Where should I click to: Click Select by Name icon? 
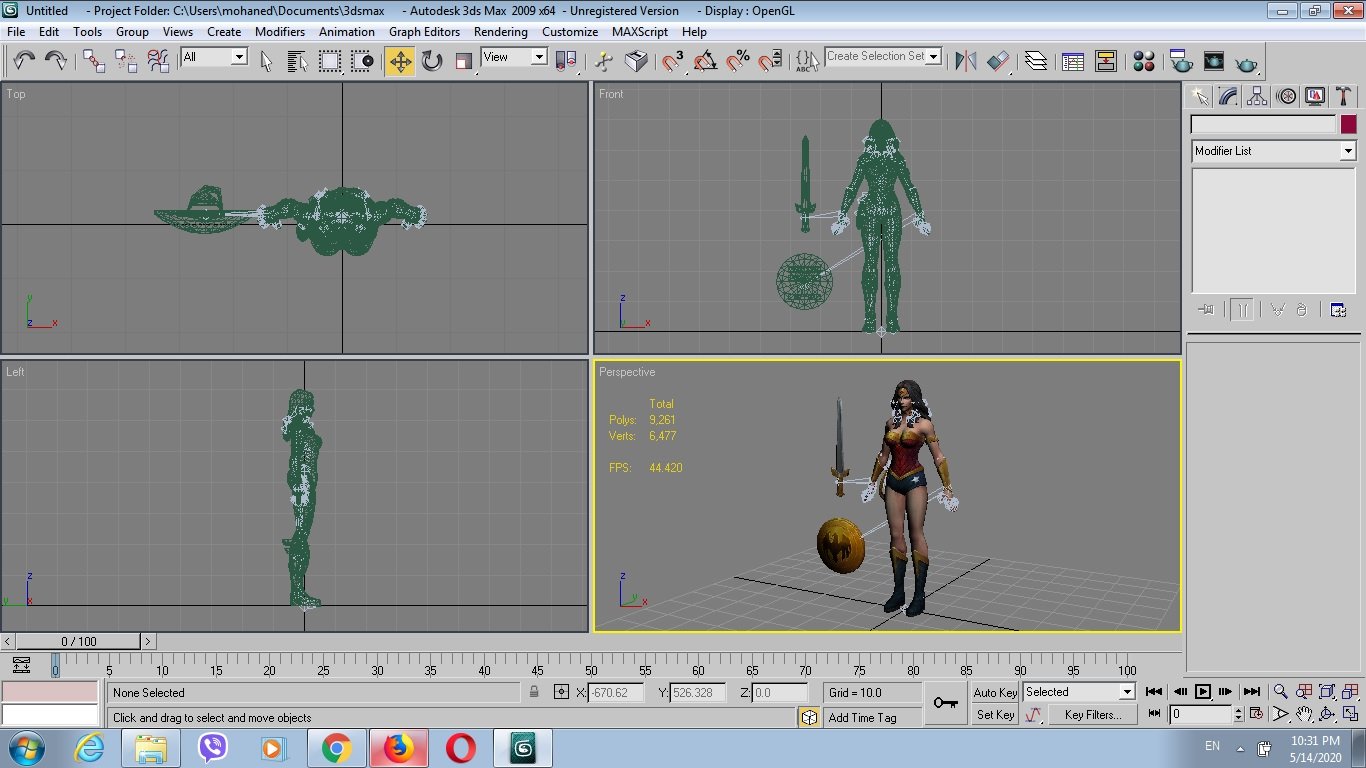[296, 61]
